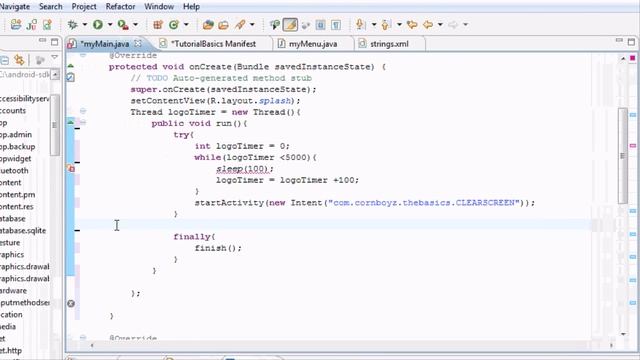
Task: Click error marker beside sleep(100) line
Action: coord(71,168)
